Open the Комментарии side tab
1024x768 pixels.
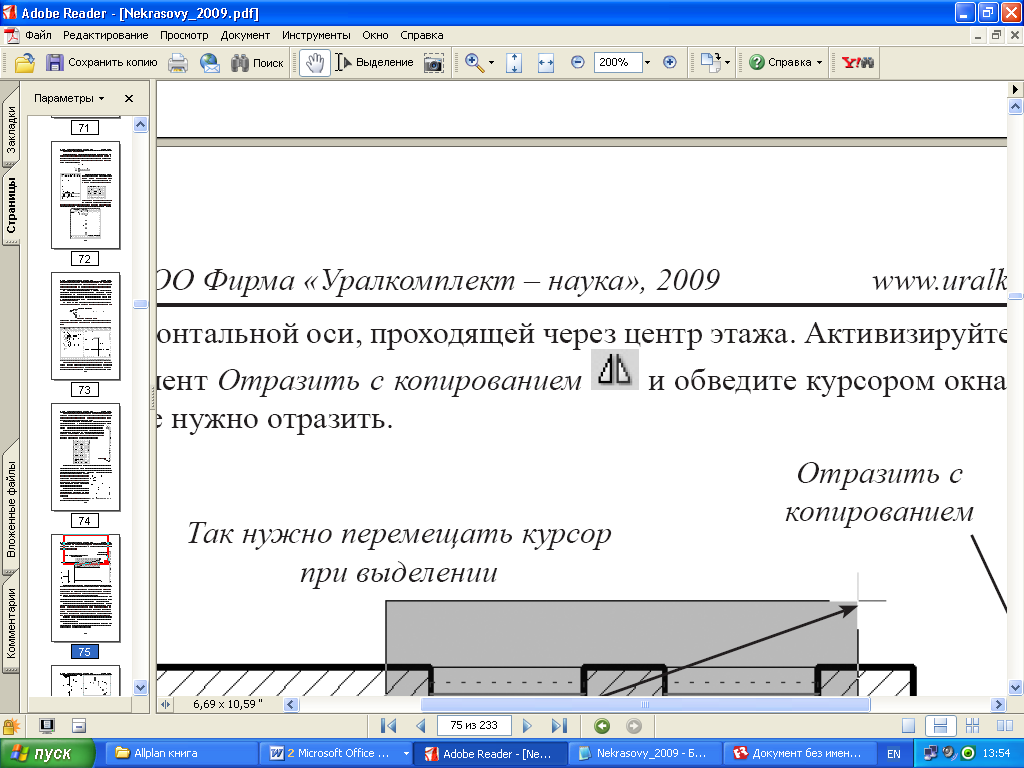coord(11,624)
